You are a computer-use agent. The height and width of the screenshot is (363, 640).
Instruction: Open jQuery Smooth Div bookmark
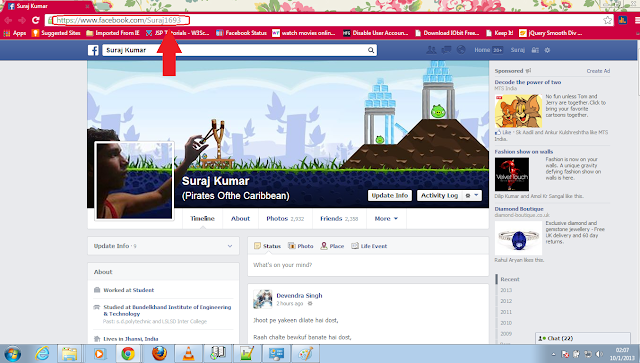550,33
